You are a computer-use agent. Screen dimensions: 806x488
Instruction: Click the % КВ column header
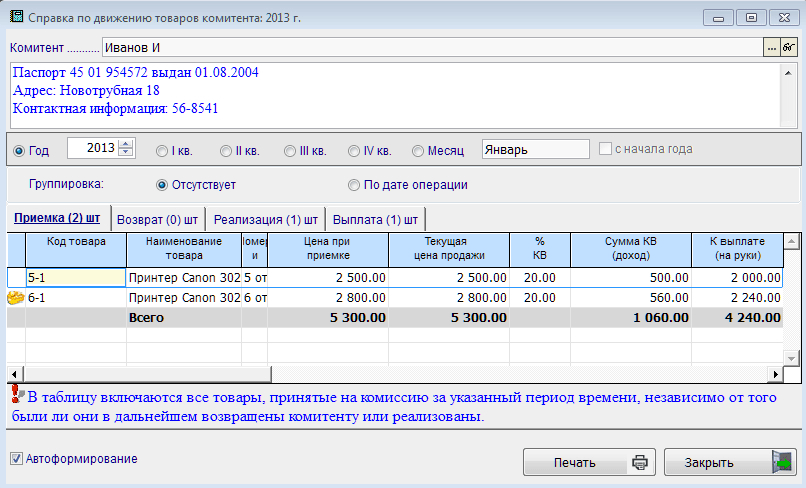(x=540, y=249)
